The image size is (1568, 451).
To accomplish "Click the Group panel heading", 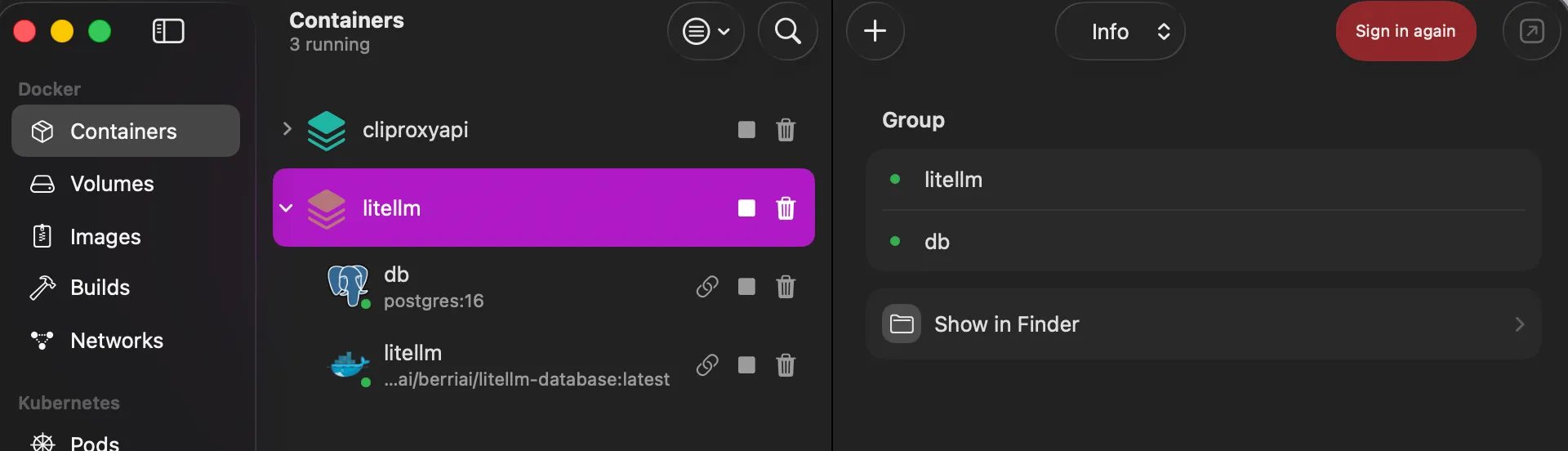I will [913, 120].
